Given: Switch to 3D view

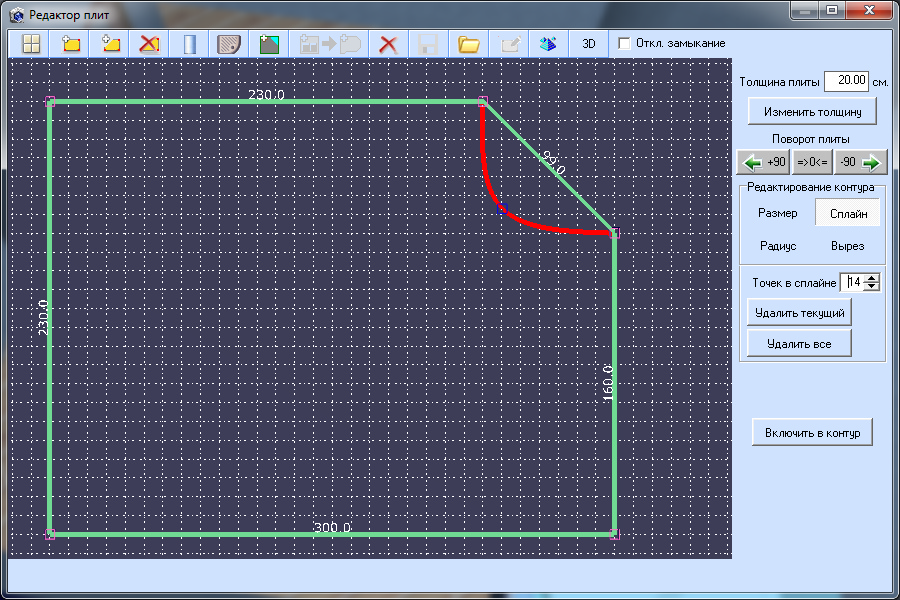Looking at the screenshot, I should coord(589,44).
